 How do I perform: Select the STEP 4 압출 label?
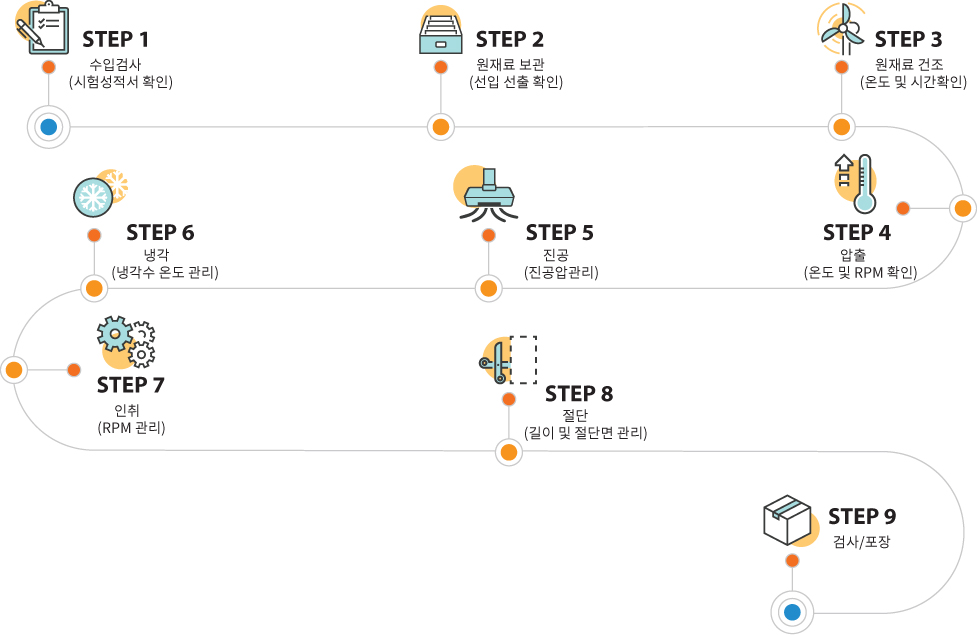(853, 255)
